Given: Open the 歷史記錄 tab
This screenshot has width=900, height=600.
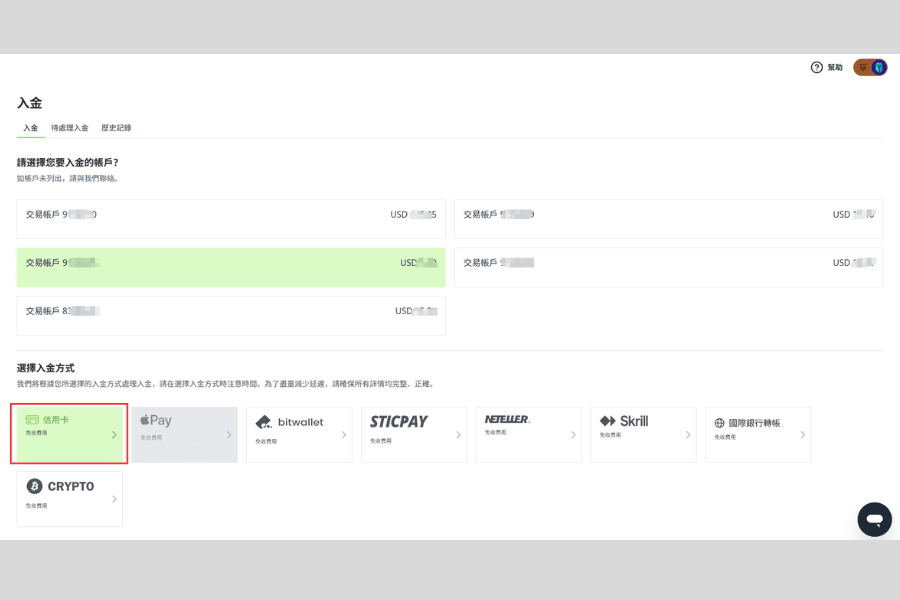Looking at the screenshot, I should point(116,128).
